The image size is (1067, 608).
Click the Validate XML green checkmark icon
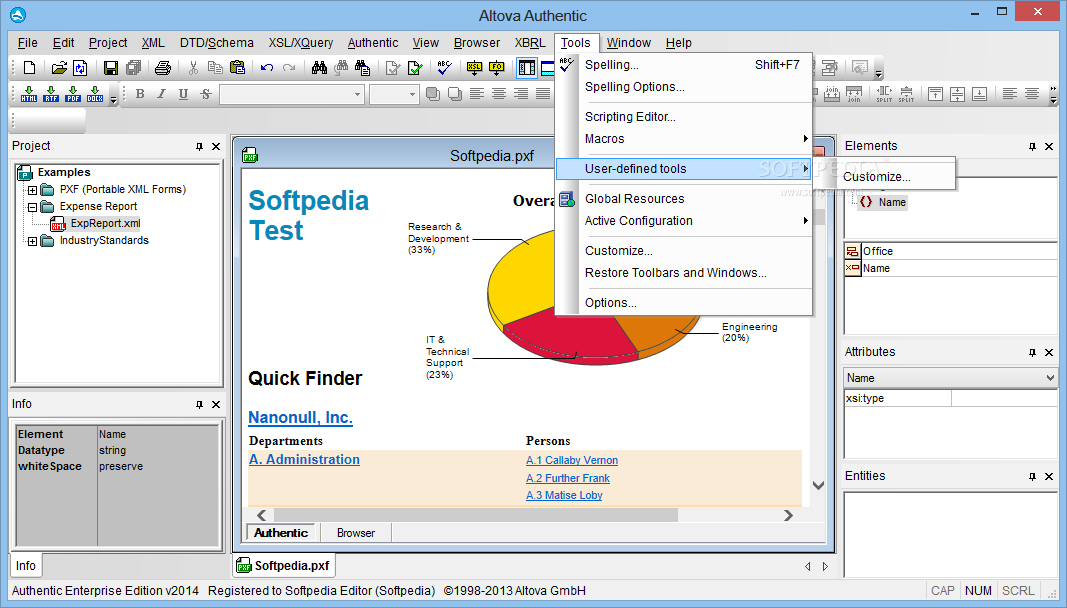click(414, 67)
